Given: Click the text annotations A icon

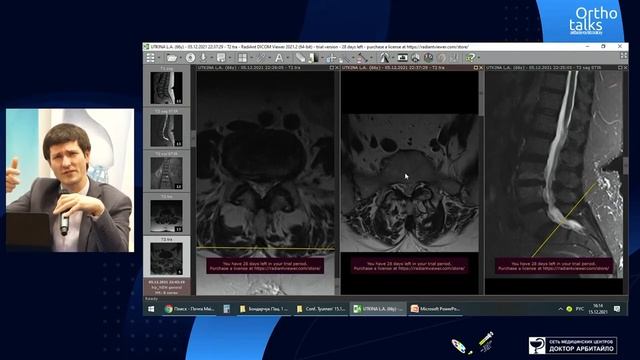Looking at the screenshot, I should tap(279, 58).
